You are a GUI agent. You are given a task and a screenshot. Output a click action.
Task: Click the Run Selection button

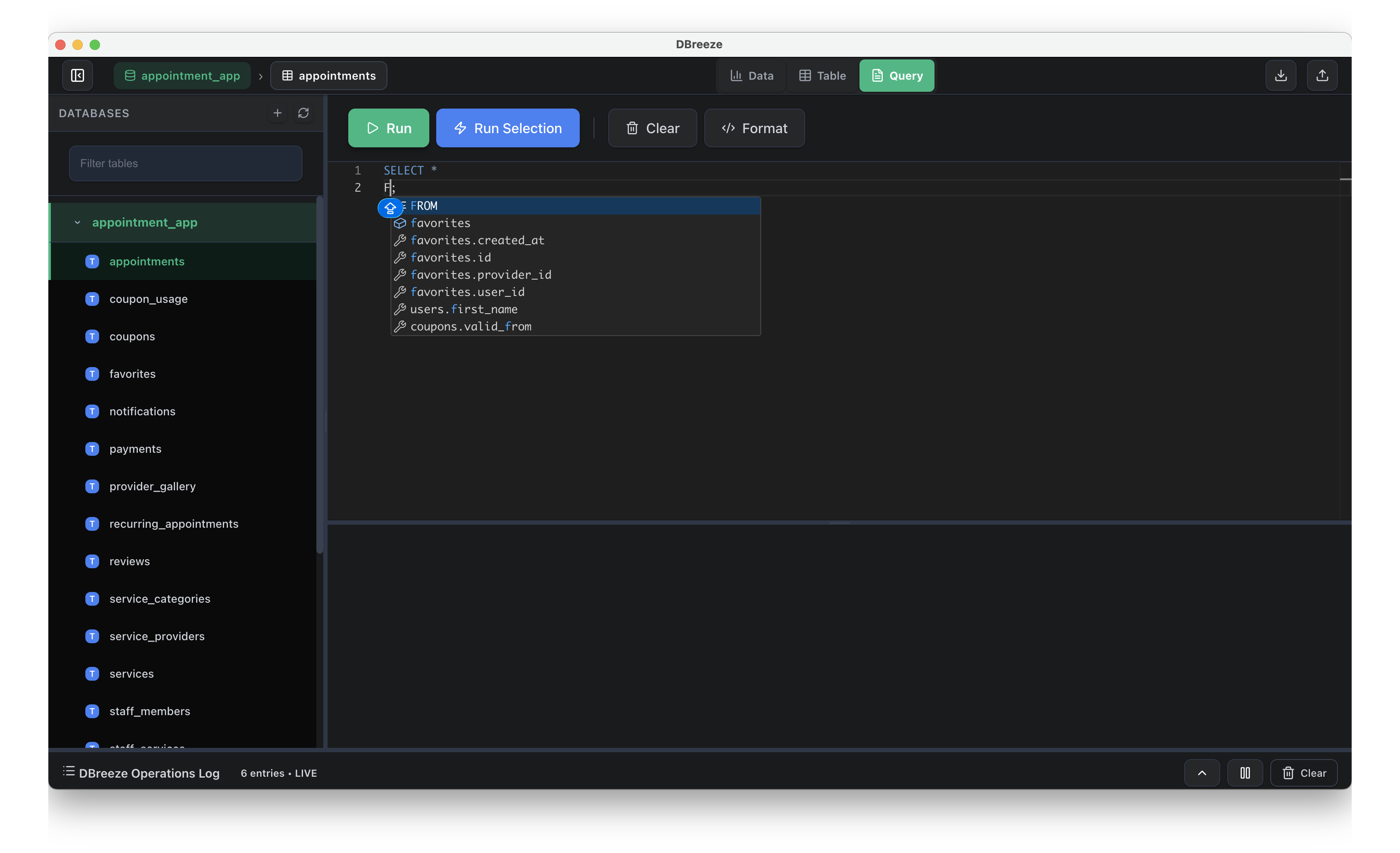pyautogui.click(x=507, y=128)
